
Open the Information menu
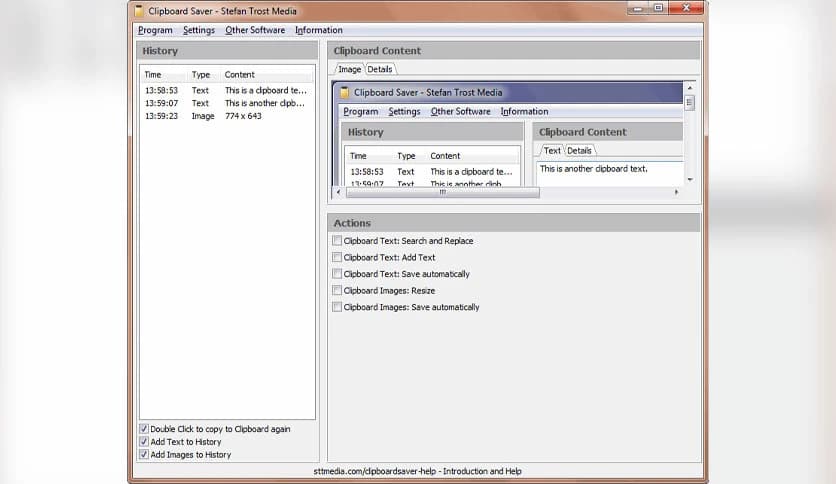tap(319, 30)
